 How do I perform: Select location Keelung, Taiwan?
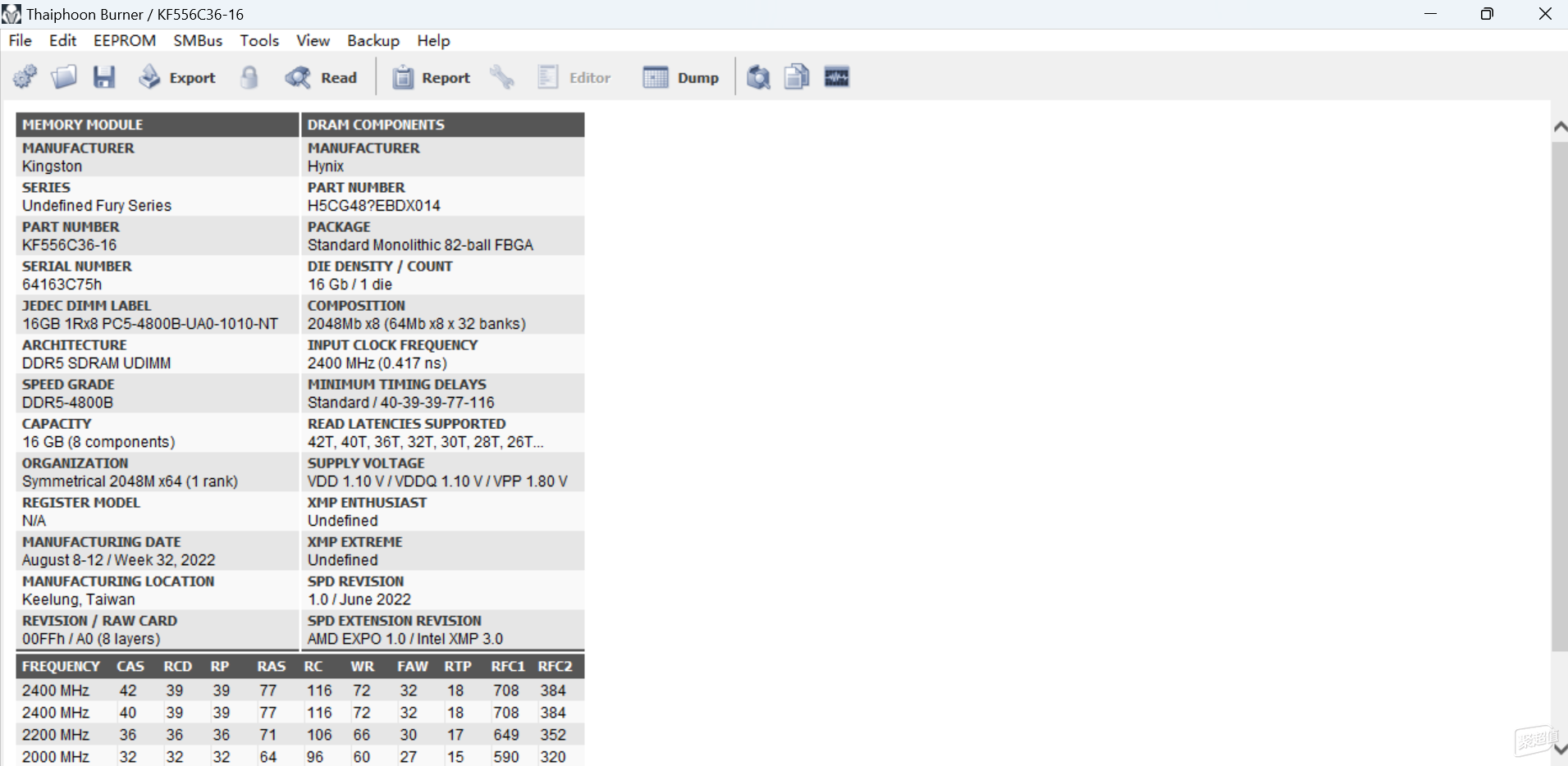click(78, 600)
